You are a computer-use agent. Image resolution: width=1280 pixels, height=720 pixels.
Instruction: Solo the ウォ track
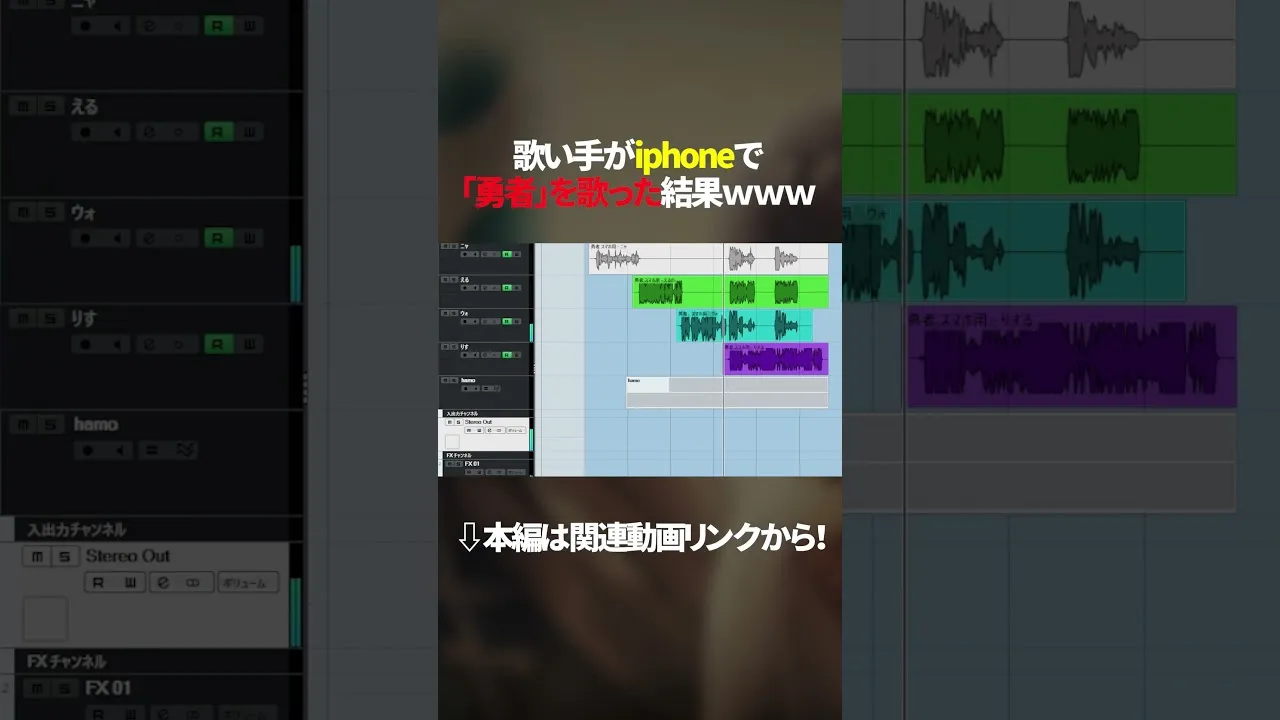pos(49,212)
